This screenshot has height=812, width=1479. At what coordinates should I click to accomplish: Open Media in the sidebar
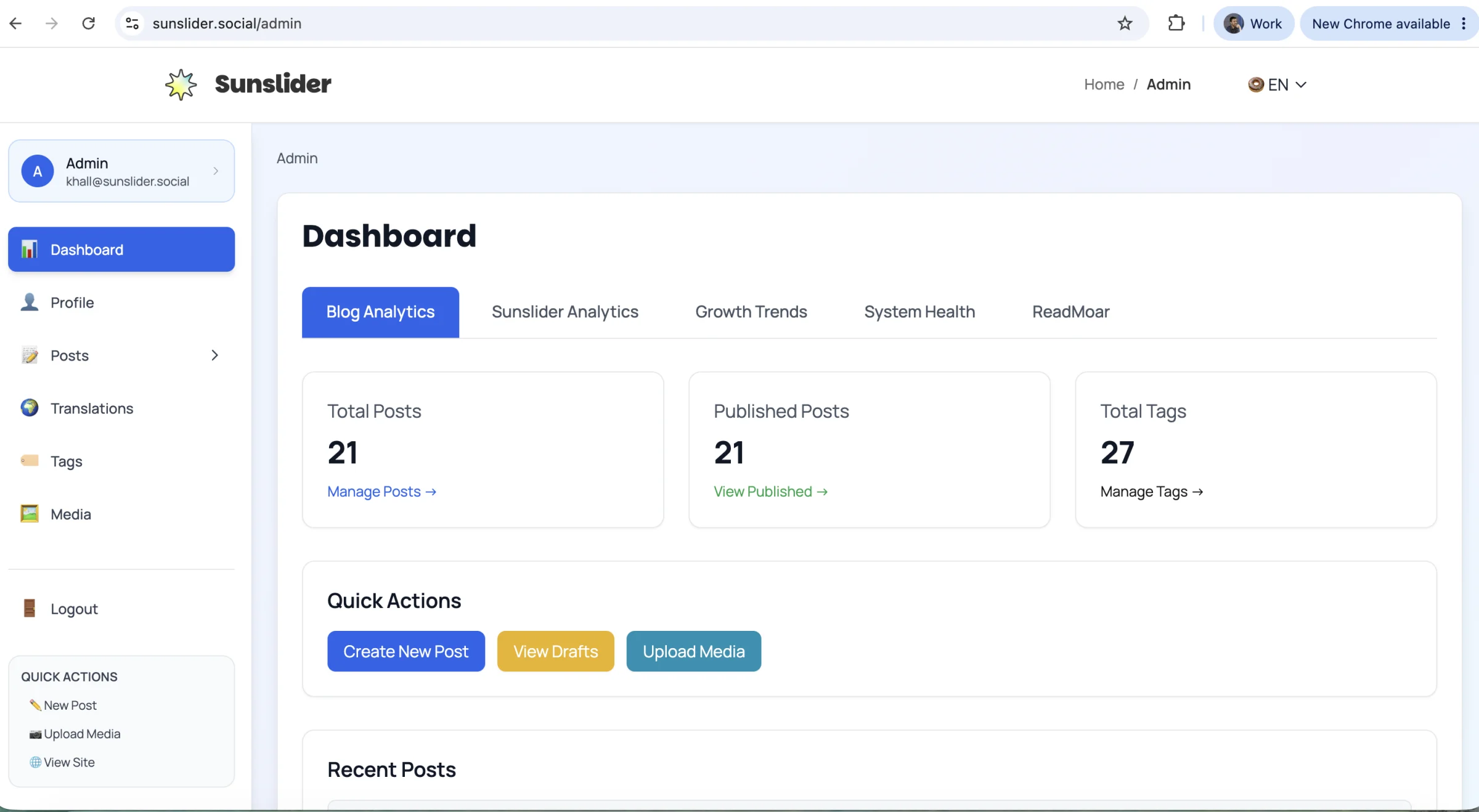(x=121, y=514)
